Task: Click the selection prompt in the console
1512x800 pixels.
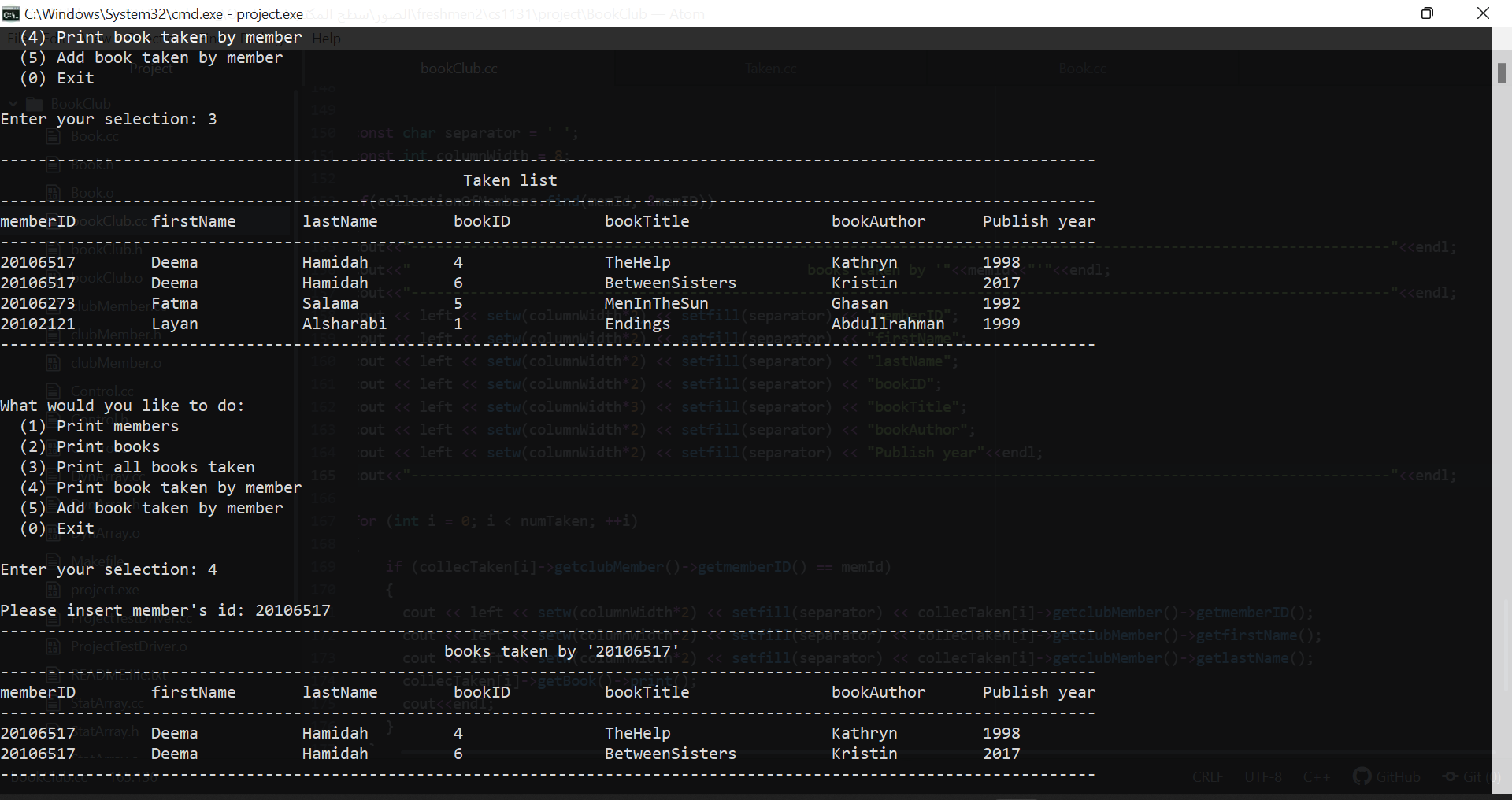Action: [x=110, y=569]
